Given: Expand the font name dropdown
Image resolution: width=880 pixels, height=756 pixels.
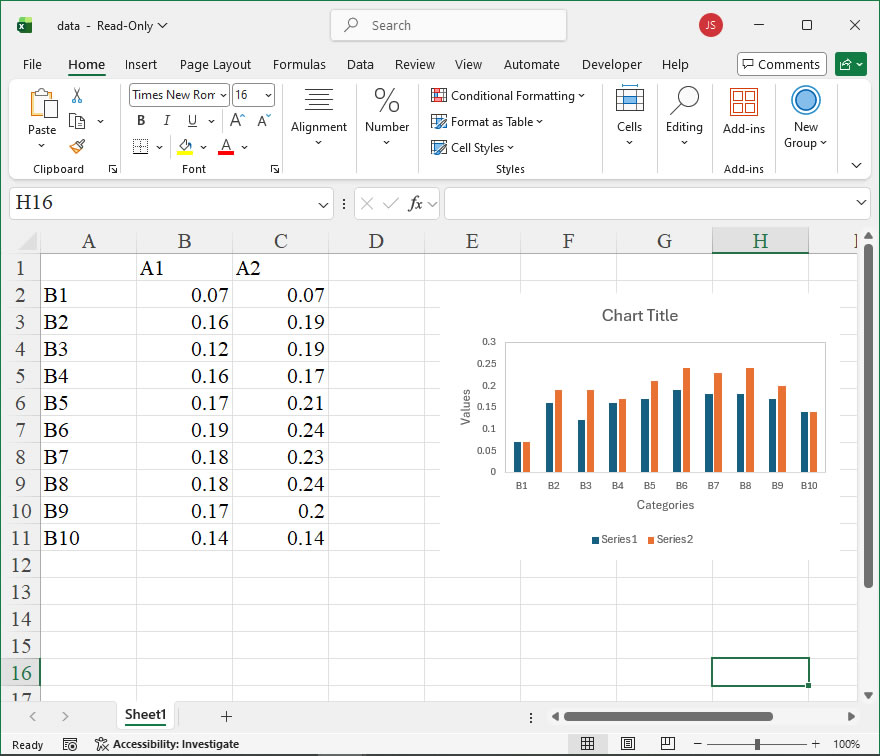Looking at the screenshot, I should pyautogui.click(x=223, y=95).
